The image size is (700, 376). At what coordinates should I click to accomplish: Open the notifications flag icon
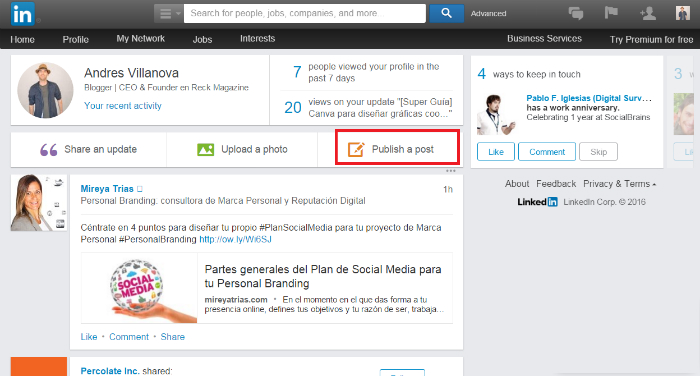[611, 13]
